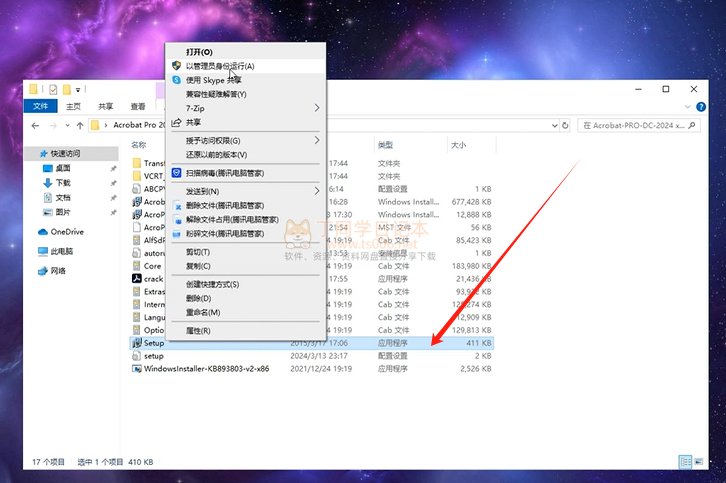The image size is (726, 483).
Task: Switch to the 查看 (View) ribbon tab
Action: pos(138,107)
